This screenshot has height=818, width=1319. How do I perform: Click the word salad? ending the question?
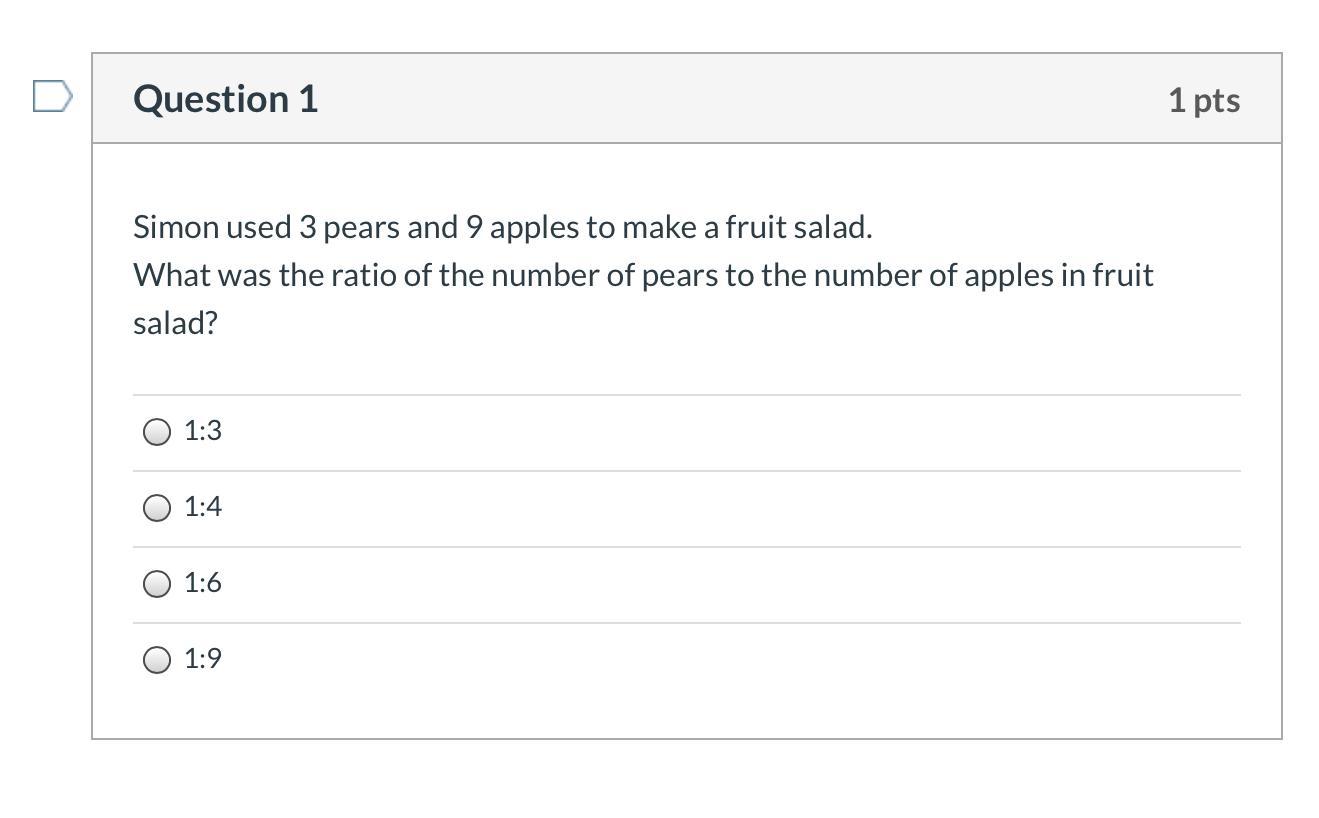coord(175,323)
